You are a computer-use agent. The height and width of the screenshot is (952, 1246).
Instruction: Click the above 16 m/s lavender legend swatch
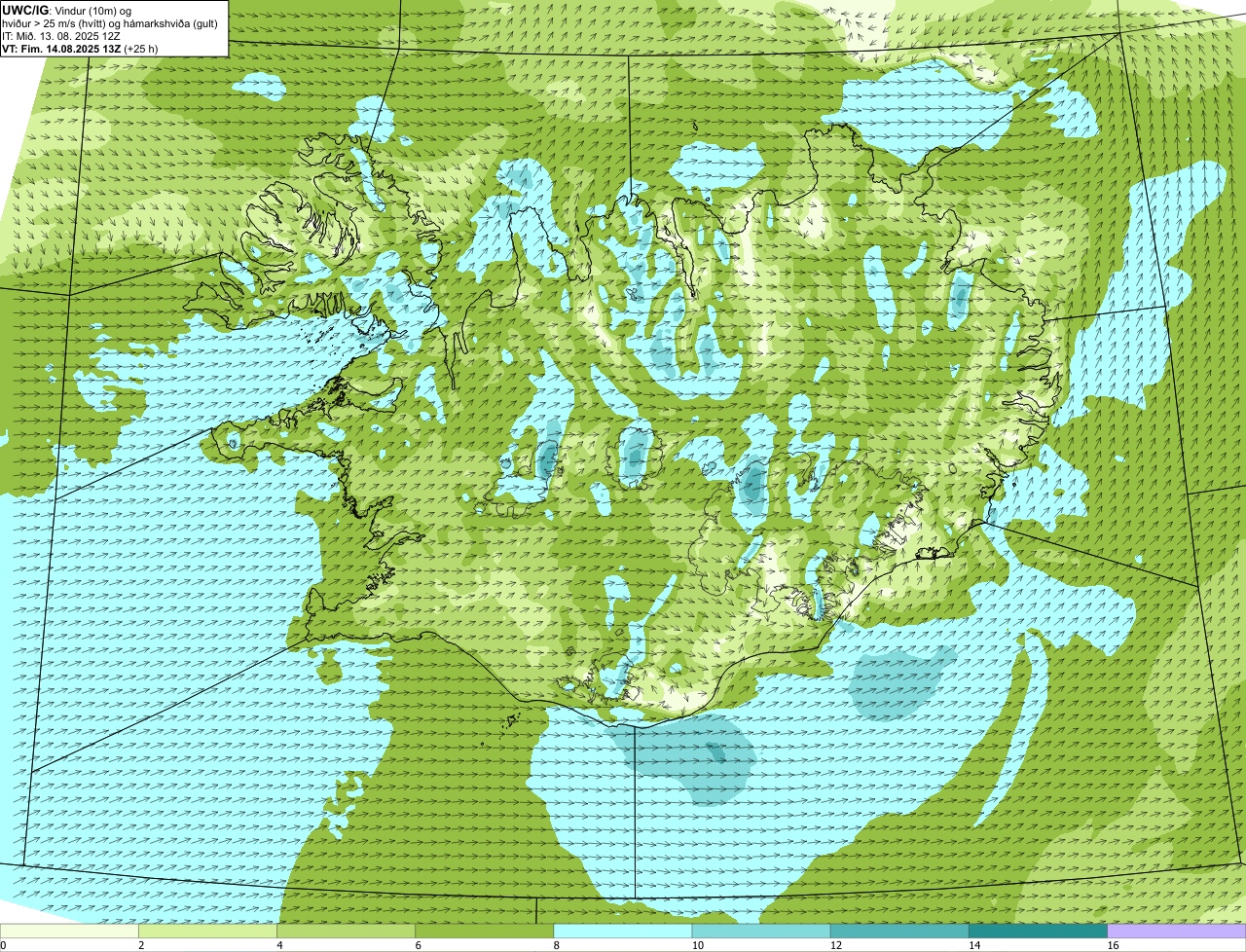[1177, 931]
